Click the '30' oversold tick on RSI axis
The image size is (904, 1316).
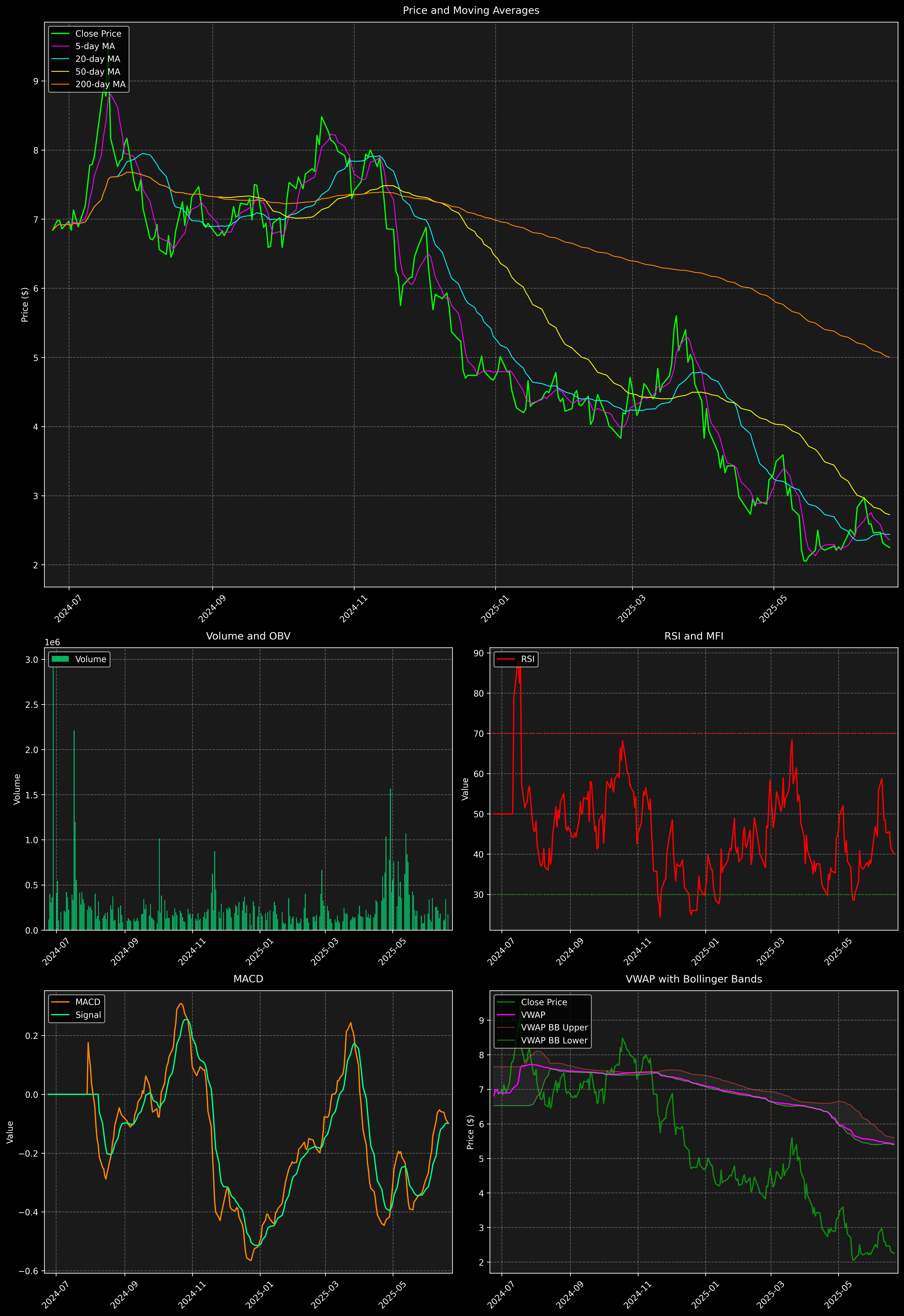[479, 895]
